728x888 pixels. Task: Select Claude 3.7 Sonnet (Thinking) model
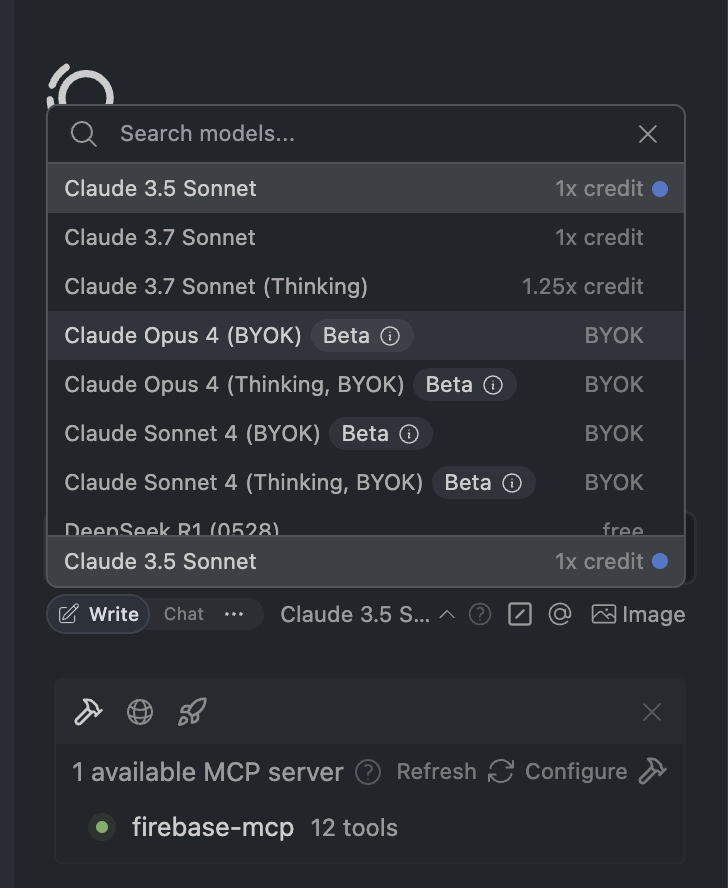(x=366, y=287)
